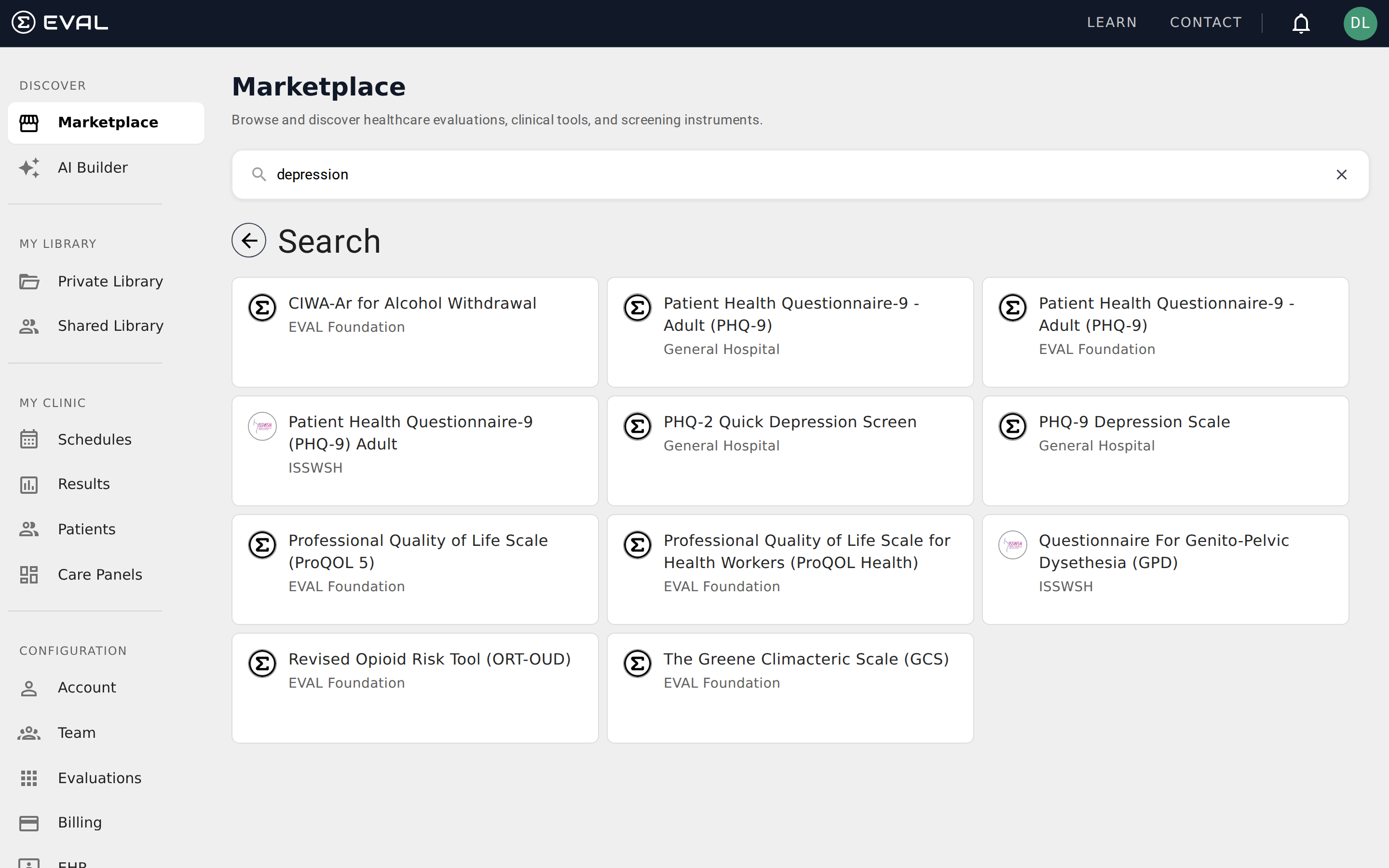
Task: Click the search magnifier icon
Action: point(259,174)
